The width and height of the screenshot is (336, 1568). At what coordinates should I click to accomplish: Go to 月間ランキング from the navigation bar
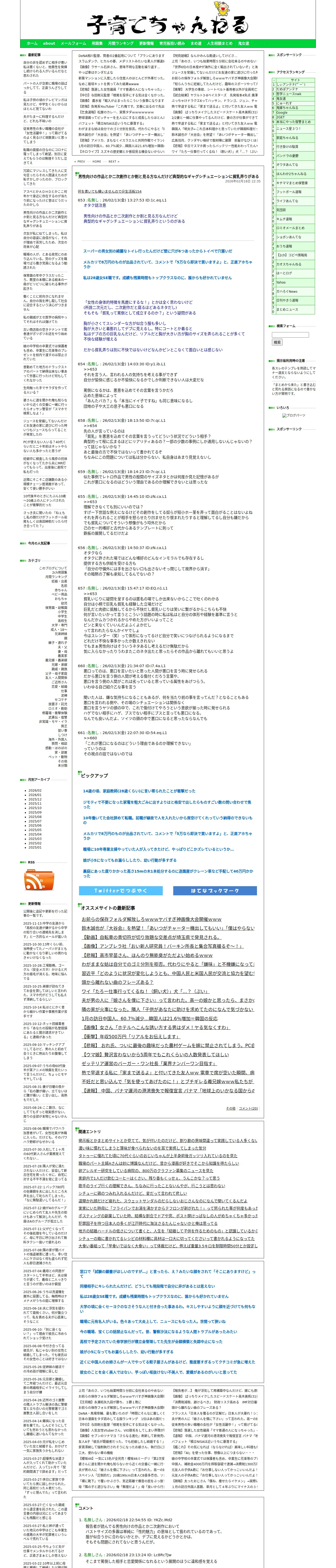tap(121, 44)
